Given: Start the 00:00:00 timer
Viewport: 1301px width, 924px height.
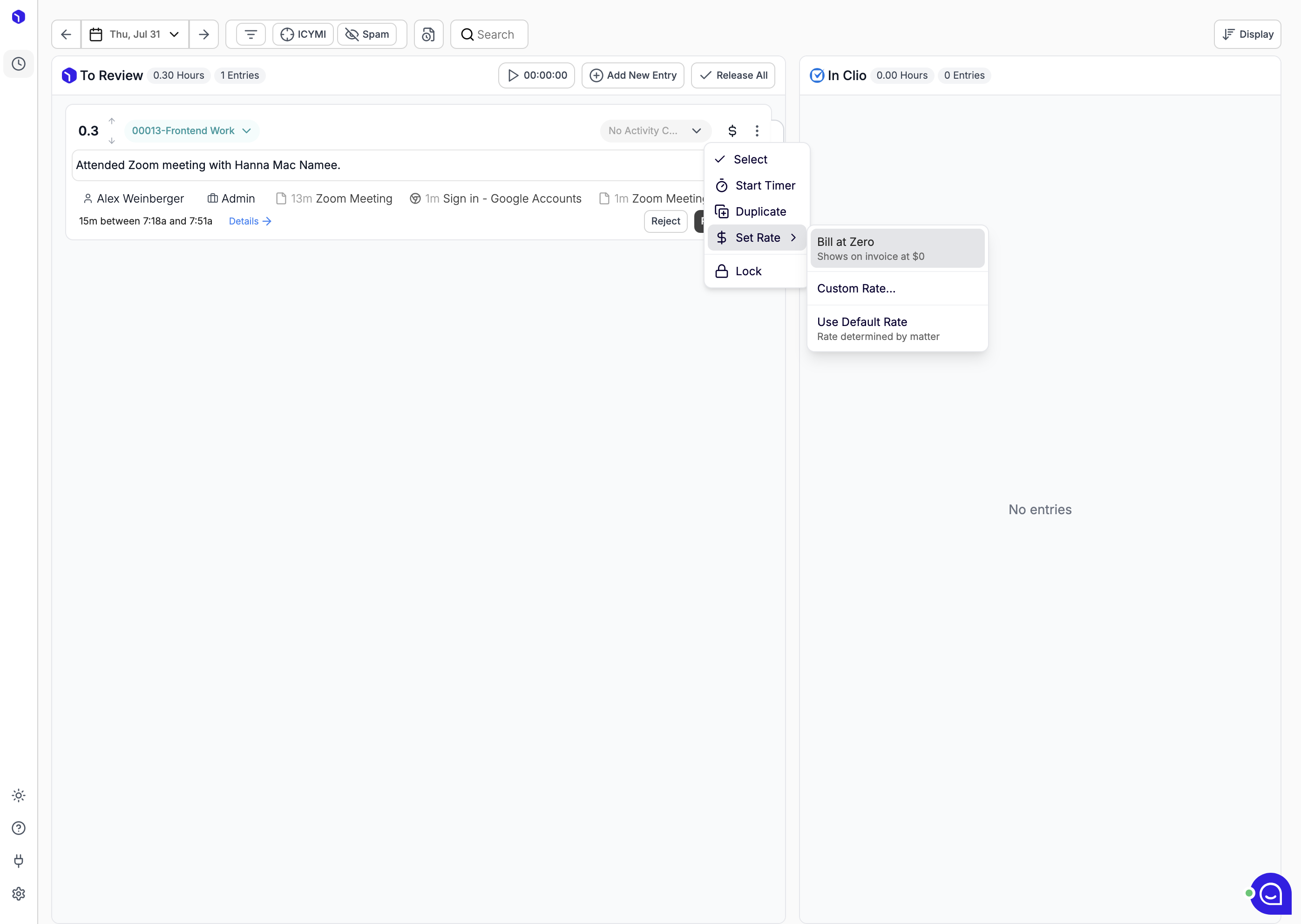Looking at the screenshot, I should pyautogui.click(x=536, y=75).
